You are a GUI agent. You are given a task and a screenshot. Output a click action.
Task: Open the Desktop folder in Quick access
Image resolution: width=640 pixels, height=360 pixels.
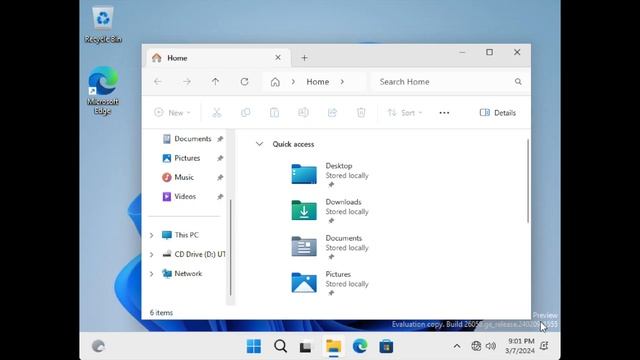click(330, 175)
